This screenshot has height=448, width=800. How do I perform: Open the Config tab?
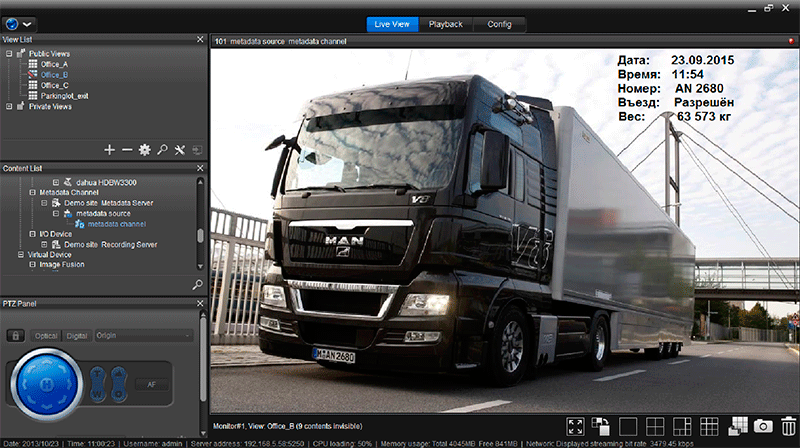pos(499,24)
